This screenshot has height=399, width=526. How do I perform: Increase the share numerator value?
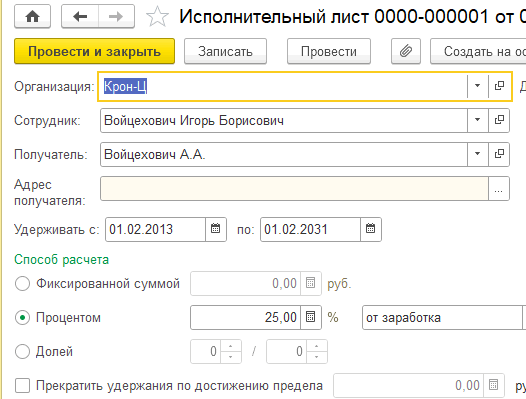click(230, 346)
